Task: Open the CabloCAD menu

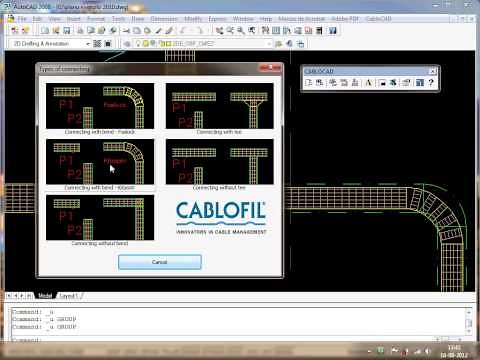Action: (378, 19)
